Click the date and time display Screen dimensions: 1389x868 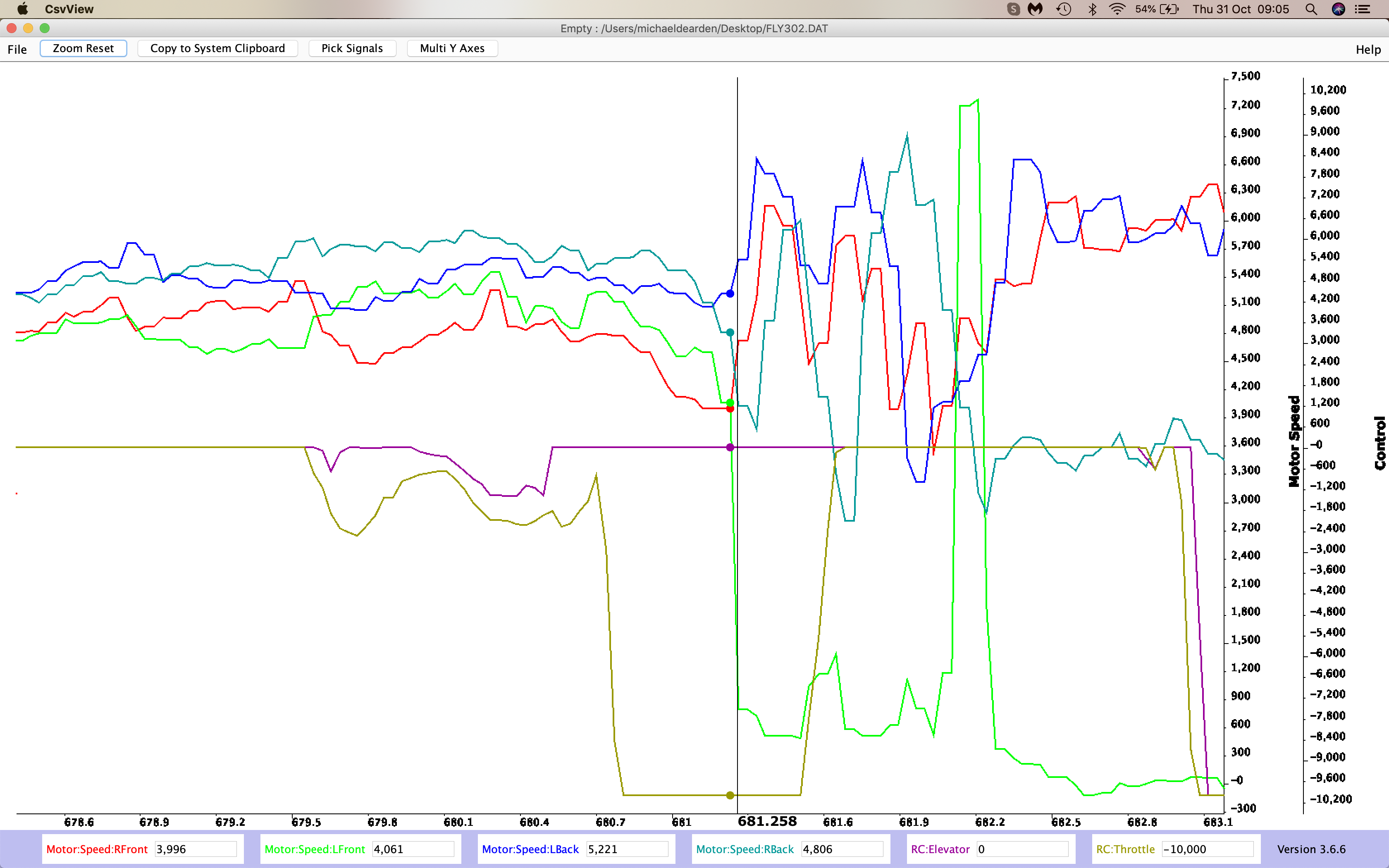click(x=1240, y=9)
